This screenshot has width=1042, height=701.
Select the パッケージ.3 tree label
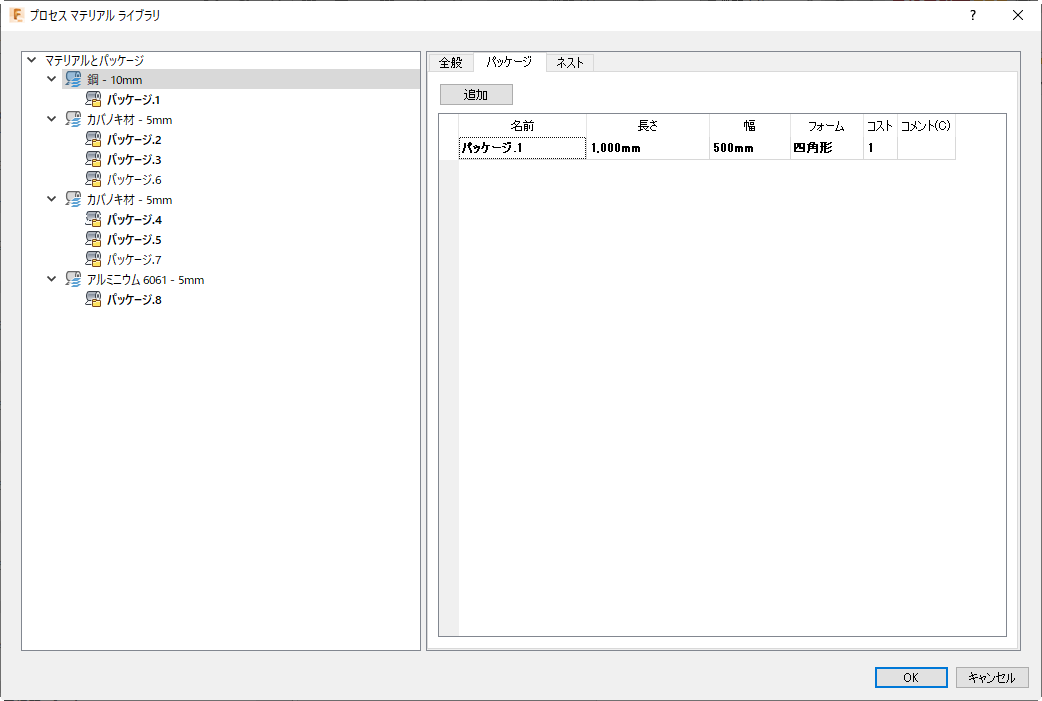pos(134,159)
